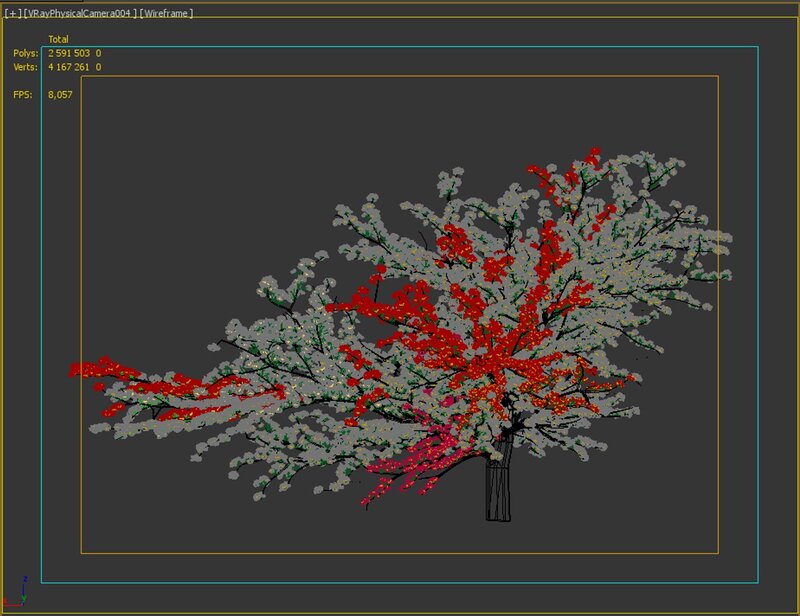This screenshot has width=800, height=616.
Task: Select the tree trunk wireframe
Action: click(498, 488)
